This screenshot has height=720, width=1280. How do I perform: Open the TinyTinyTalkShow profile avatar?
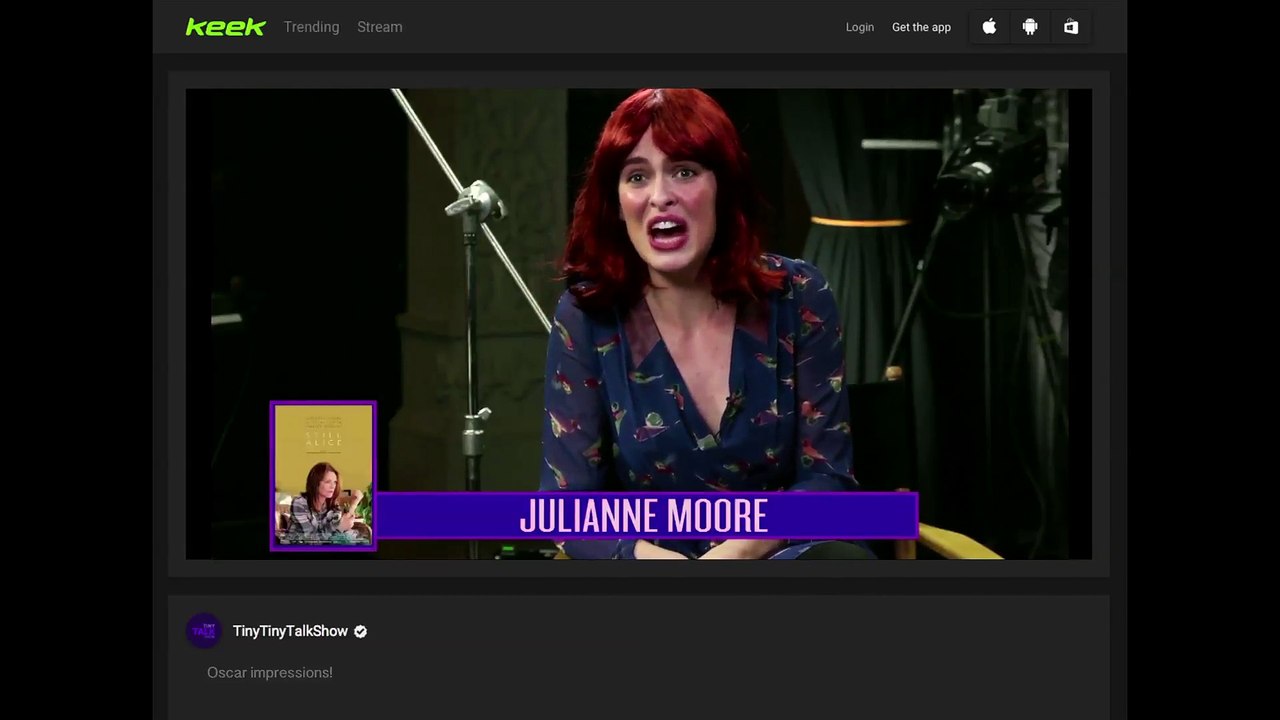(204, 631)
